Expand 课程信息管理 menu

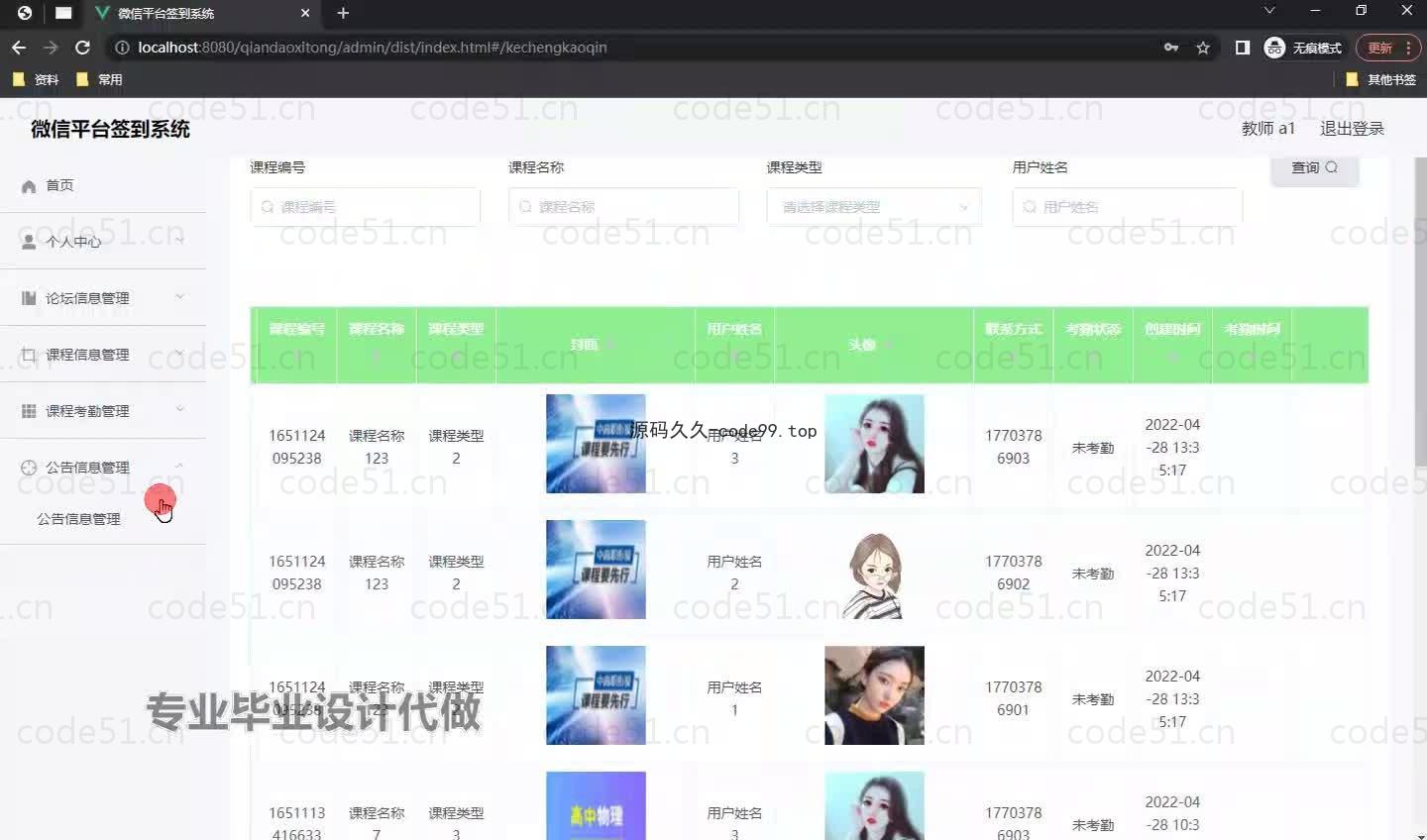pyautogui.click(x=103, y=354)
